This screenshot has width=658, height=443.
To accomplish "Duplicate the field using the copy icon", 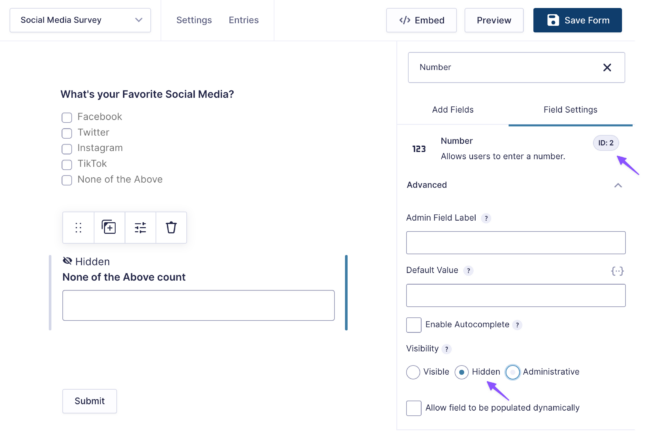I will point(109,227).
